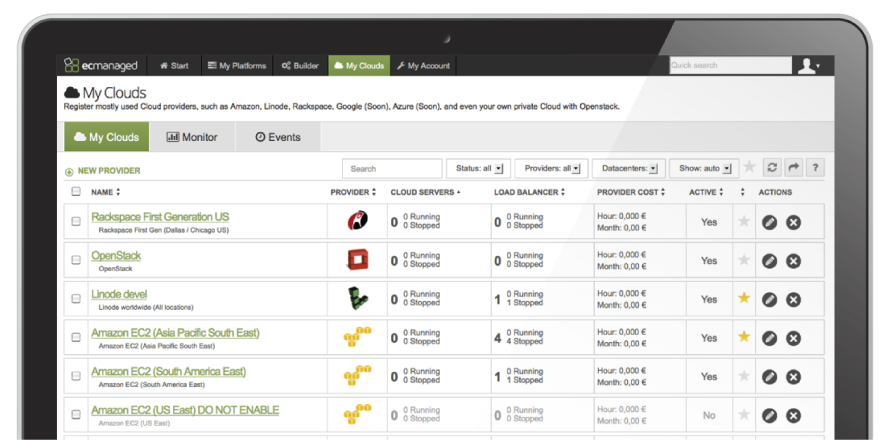889x440 pixels.
Task: Open the OpenStack provider link
Action: coord(116,256)
